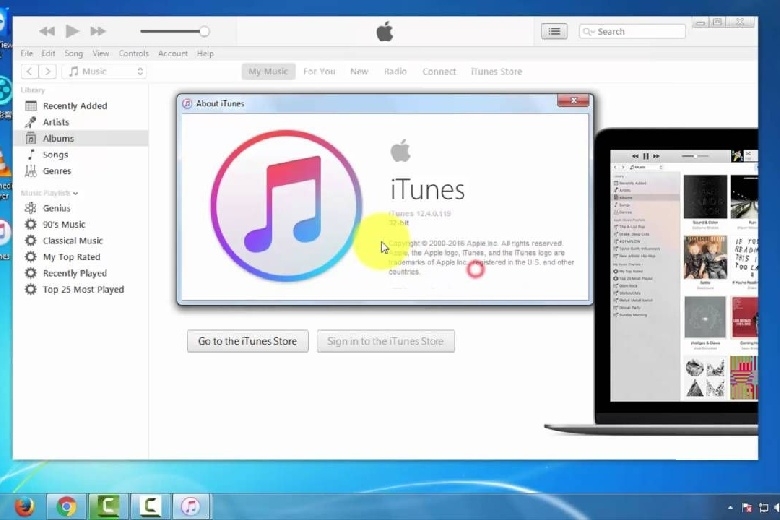This screenshot has width=780, height=520.
Task: Open Firefox from the taskbar
Action: tap(24, 507)
